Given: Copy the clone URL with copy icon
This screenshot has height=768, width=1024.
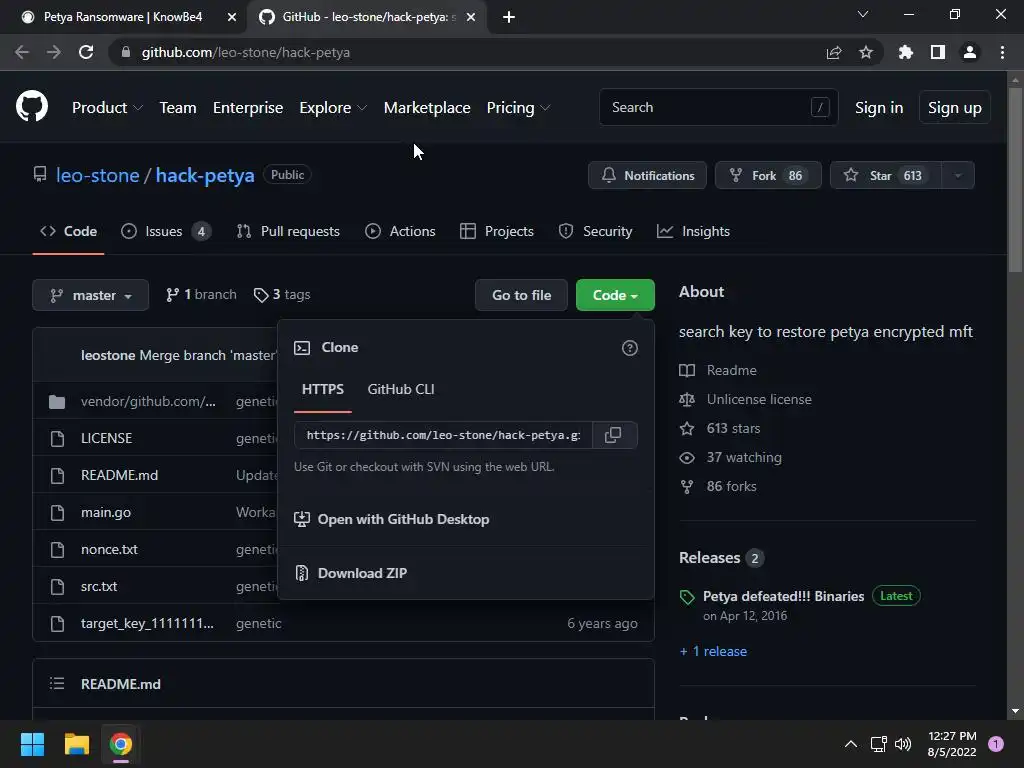Looking at the screenshot, I should 613,435.
